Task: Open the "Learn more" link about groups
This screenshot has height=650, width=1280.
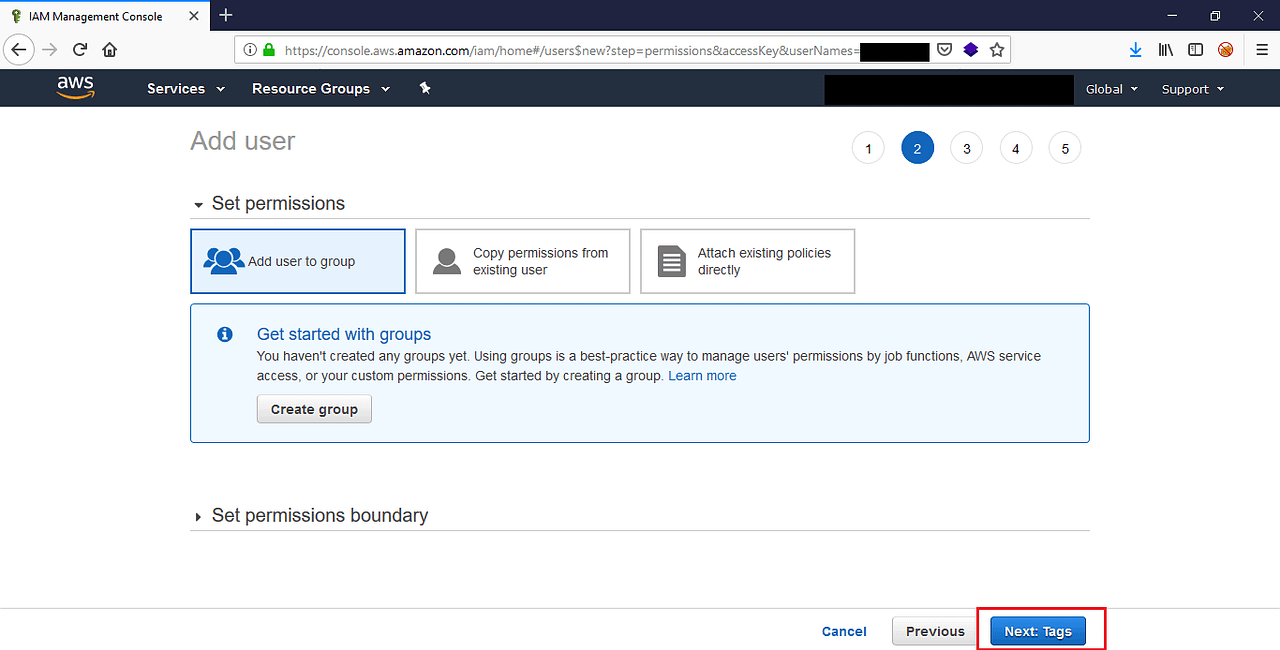Action: coord(702,375)
